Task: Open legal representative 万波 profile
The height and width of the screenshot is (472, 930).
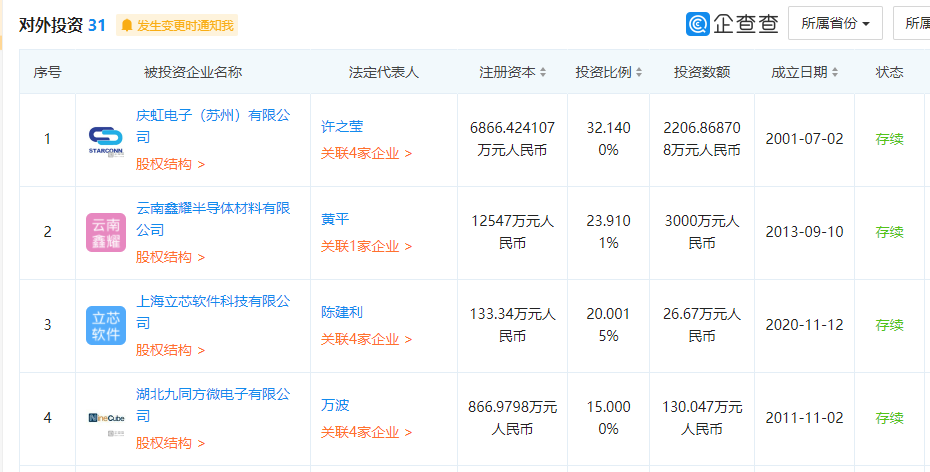Action: [335, 405]
